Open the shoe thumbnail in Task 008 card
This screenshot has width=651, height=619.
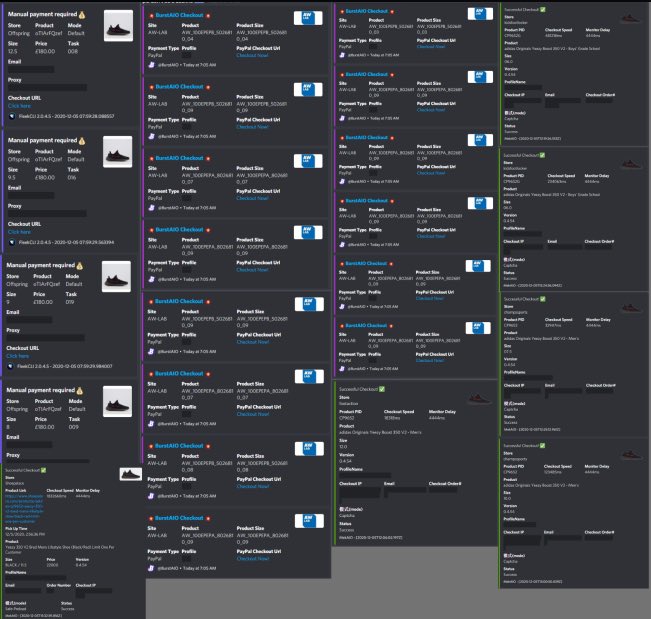click(x=118, y=26)
